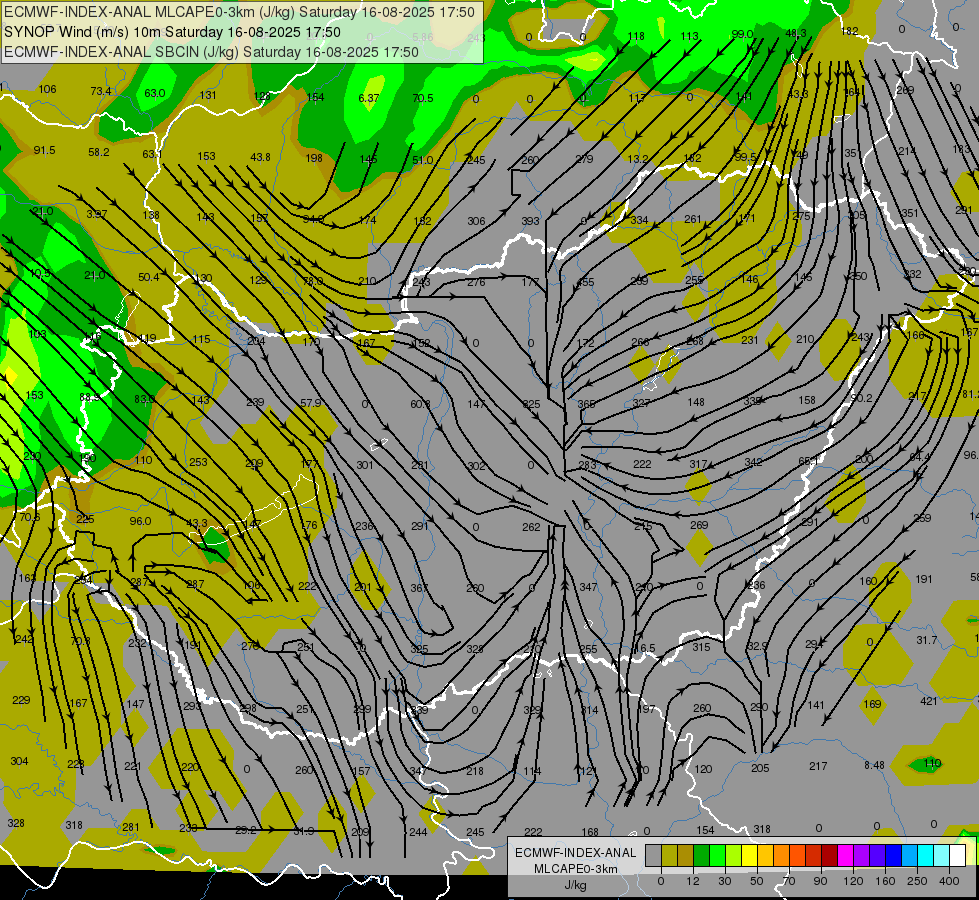Click the legend scale value '50'
The width and height of the screenshot is (979, 900).
coord(757,881)
